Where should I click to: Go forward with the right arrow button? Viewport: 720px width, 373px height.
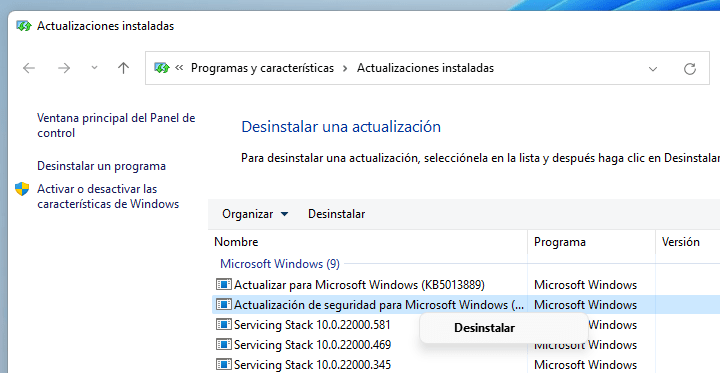64,68
